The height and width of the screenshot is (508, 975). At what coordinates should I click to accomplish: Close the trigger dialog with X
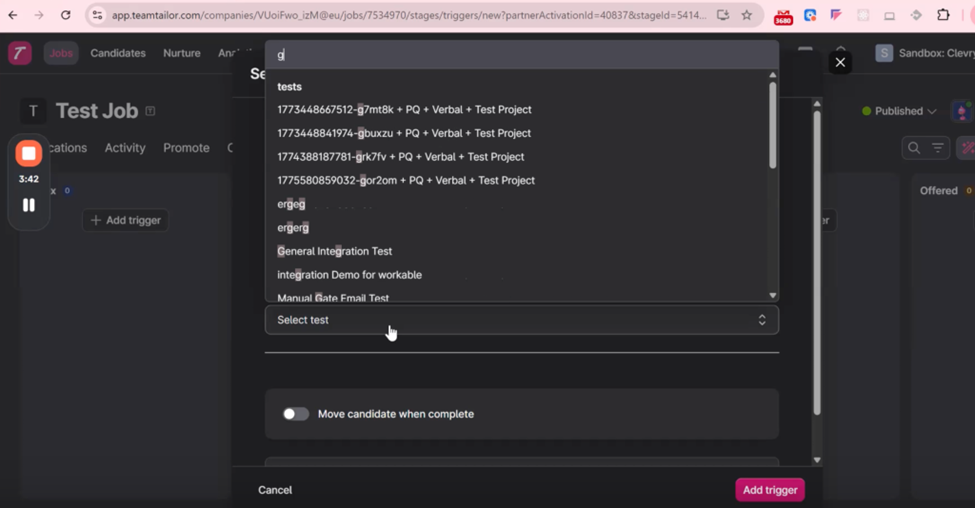coord(840,62)
